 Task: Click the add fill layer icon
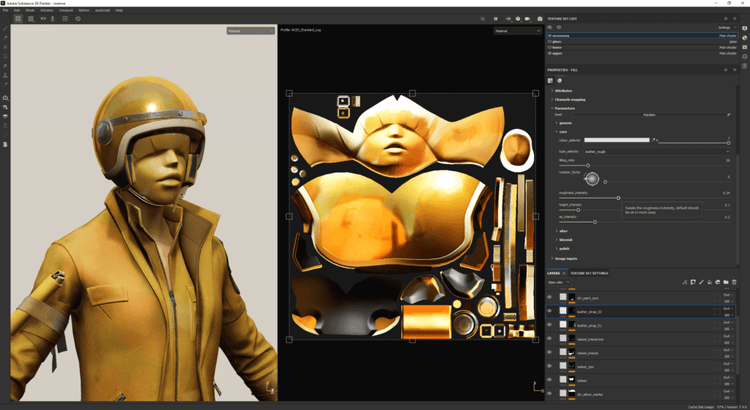709,283
